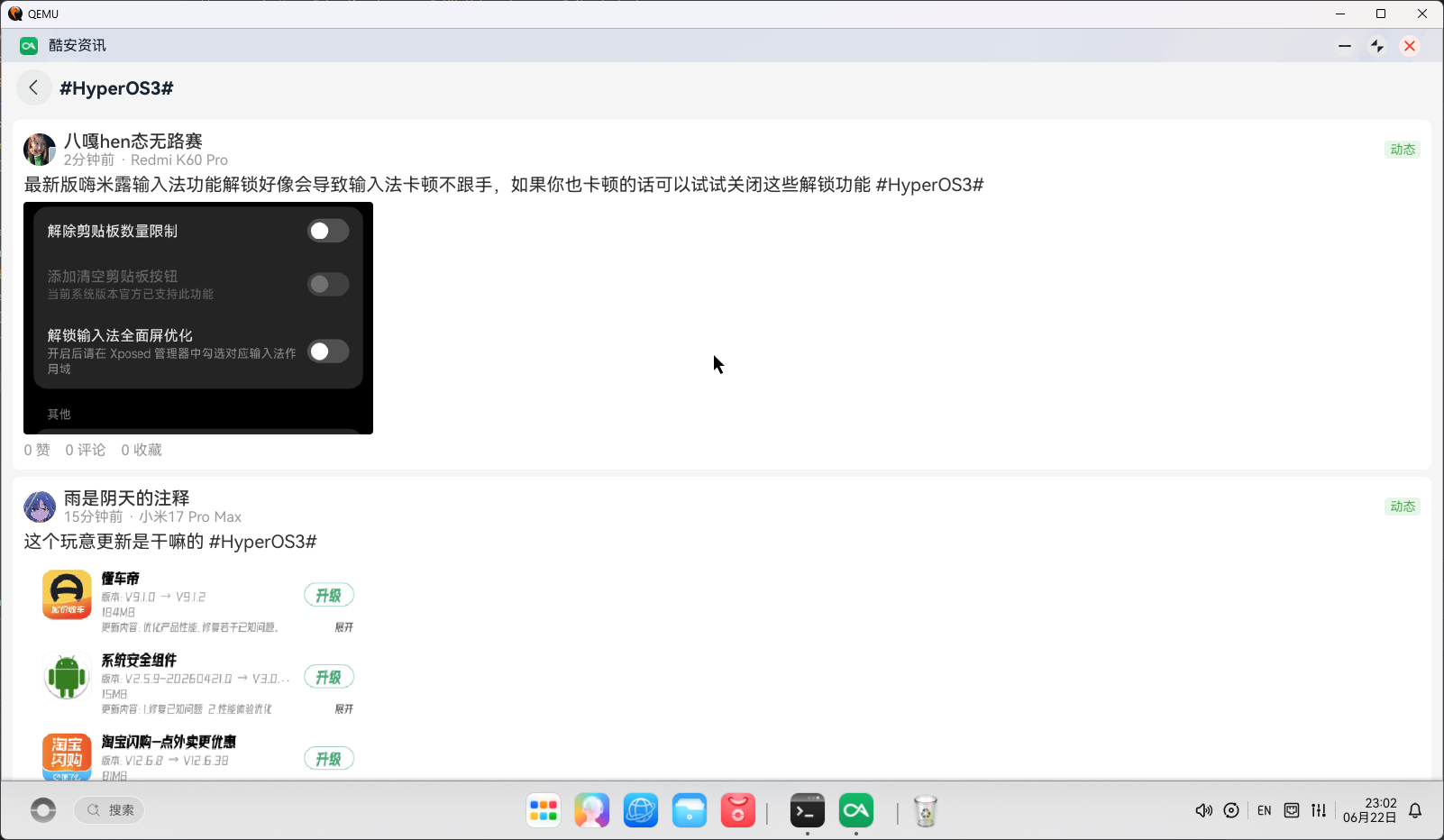
Task: Expand 懂车帝 update details via 展开
Action: (344, 627)
